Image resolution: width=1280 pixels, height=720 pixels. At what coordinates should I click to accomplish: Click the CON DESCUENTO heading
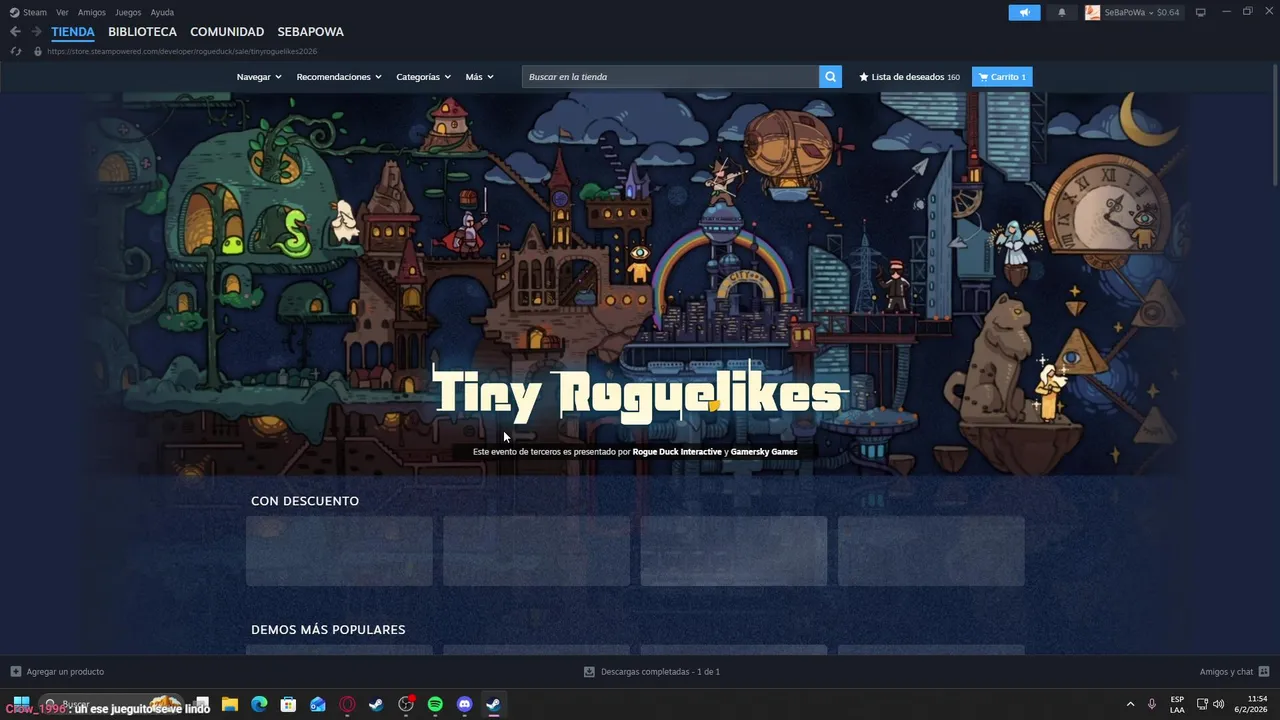[305, 501]
